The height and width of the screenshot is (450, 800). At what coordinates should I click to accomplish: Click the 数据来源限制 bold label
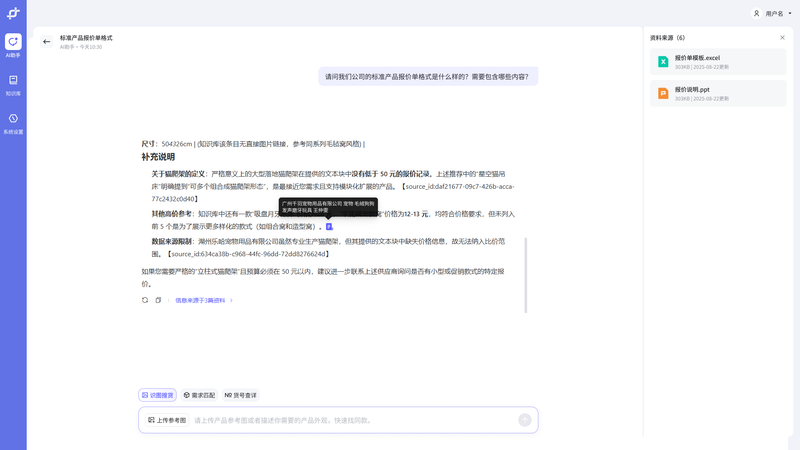click(x=172, y=241)
